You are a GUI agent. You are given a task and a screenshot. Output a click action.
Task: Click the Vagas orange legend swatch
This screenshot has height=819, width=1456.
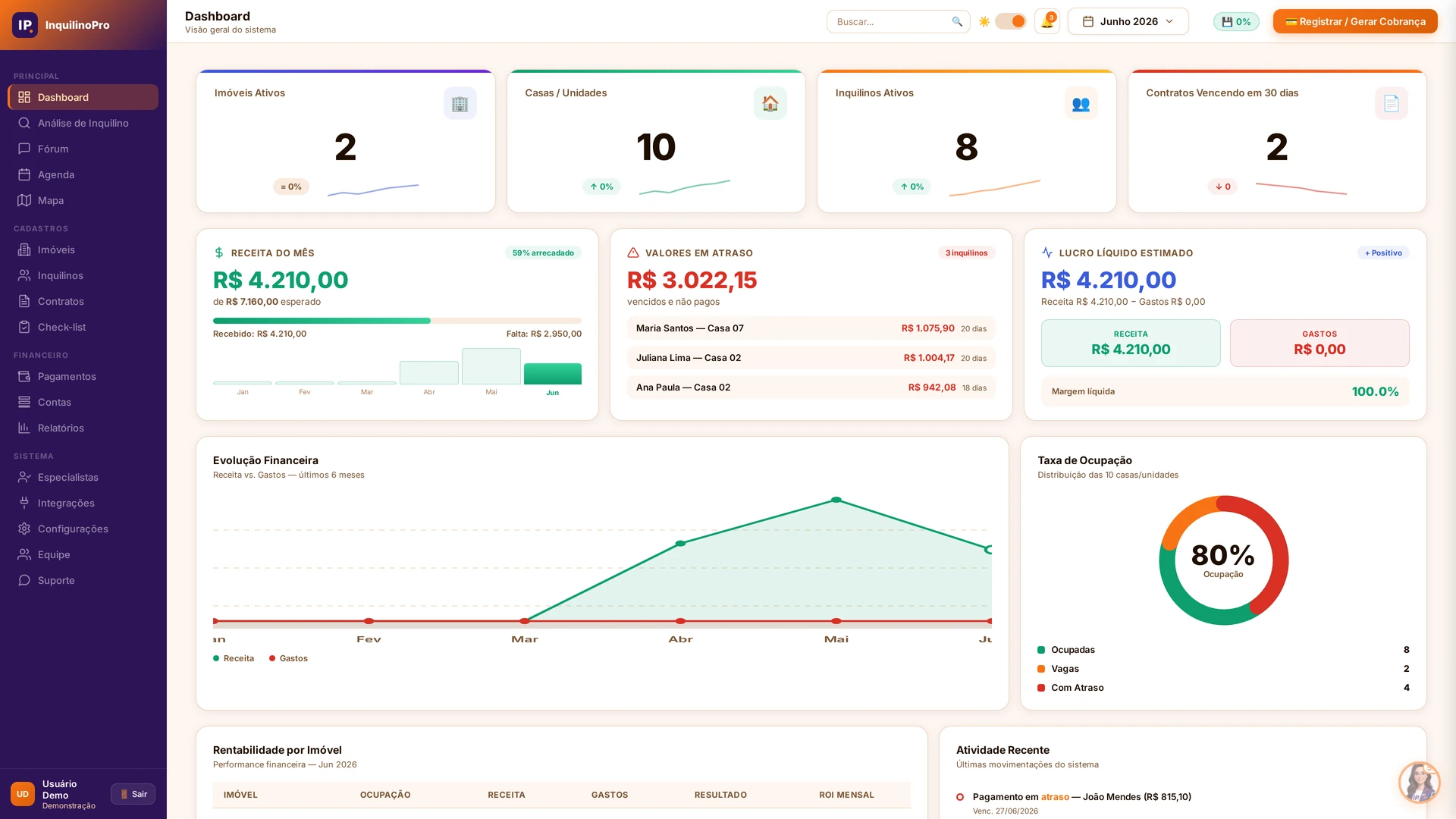[1041, 669]
